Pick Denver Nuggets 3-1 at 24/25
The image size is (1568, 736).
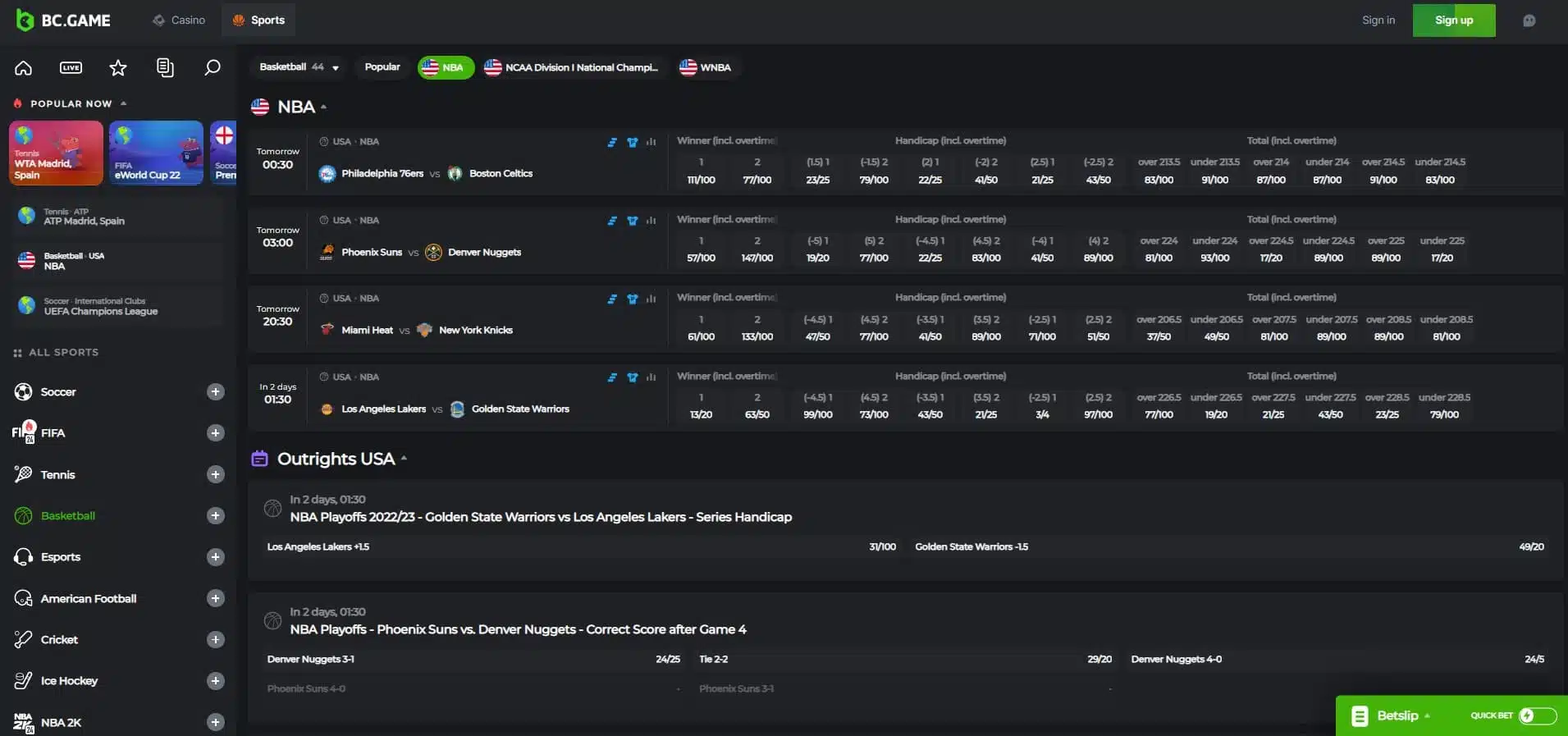tap(474, 660)
